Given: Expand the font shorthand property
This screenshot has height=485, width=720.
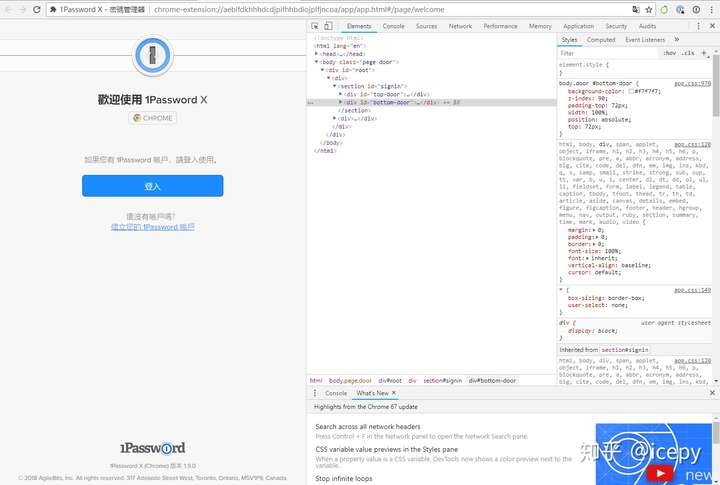Looking at the screenshot, I should pos(586,259).
